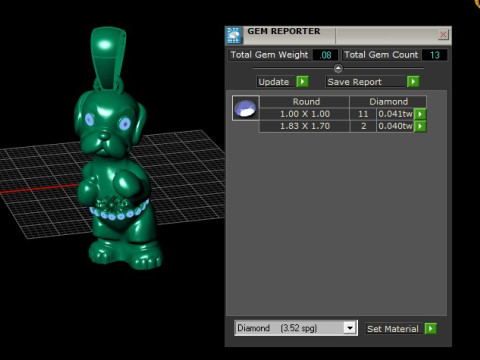Click the green arrow next to Save Report

(413, 82)
